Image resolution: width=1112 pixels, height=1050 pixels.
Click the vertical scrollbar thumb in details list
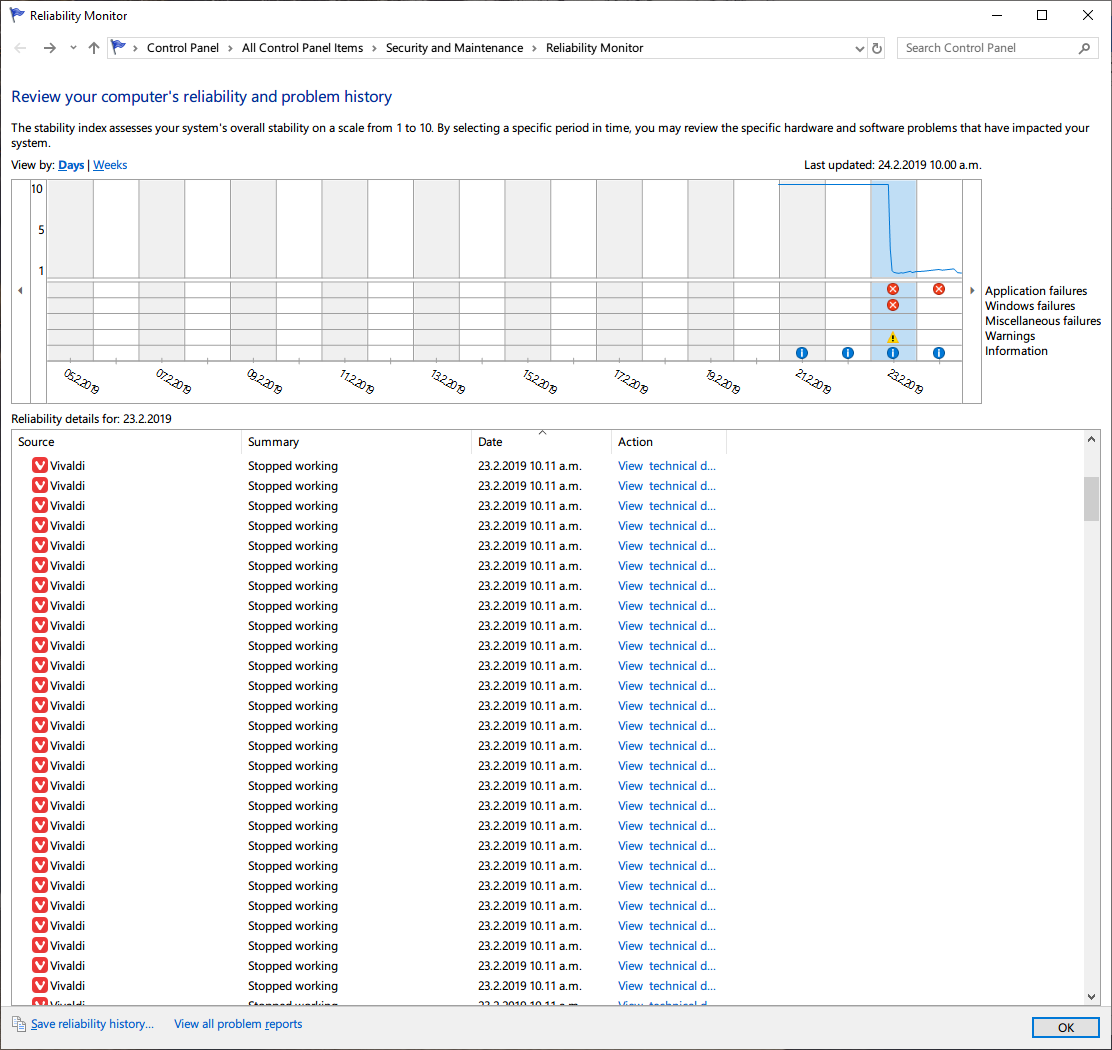[x=1091, y=498]
